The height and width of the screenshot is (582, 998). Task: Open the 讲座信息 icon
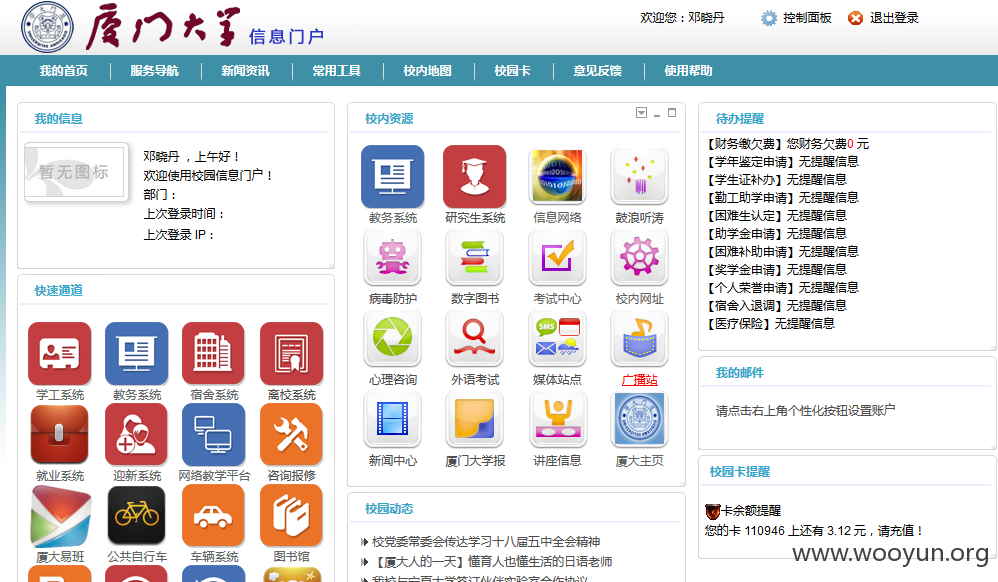point(557,419)
